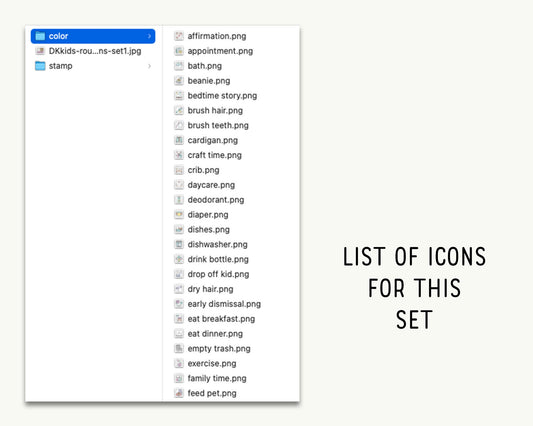Select the stamp folder row
Viewport: 533px width, 426px height.
pos(93,66)
